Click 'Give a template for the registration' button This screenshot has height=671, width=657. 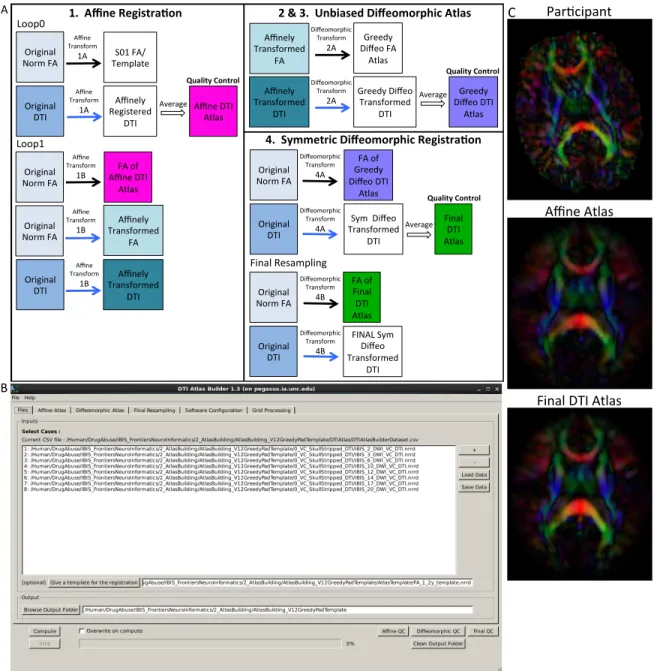click(x=94, y=582)
